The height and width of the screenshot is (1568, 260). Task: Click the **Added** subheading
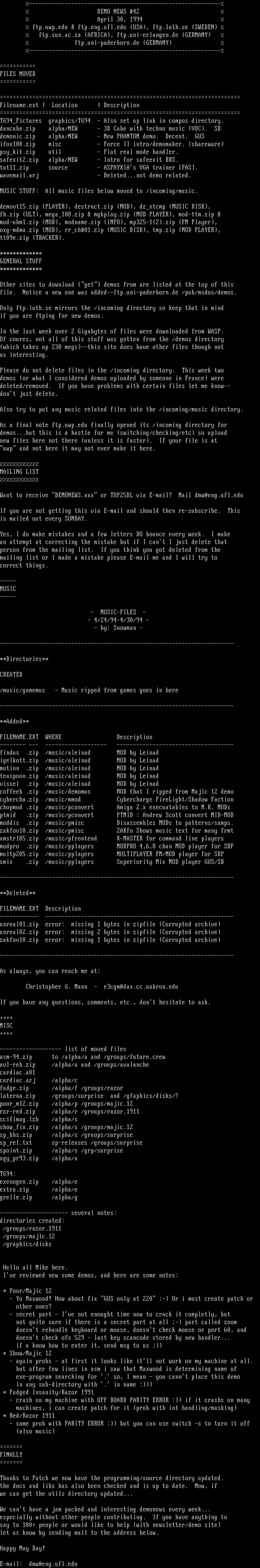pyautogui.click(x=14, y=721)
